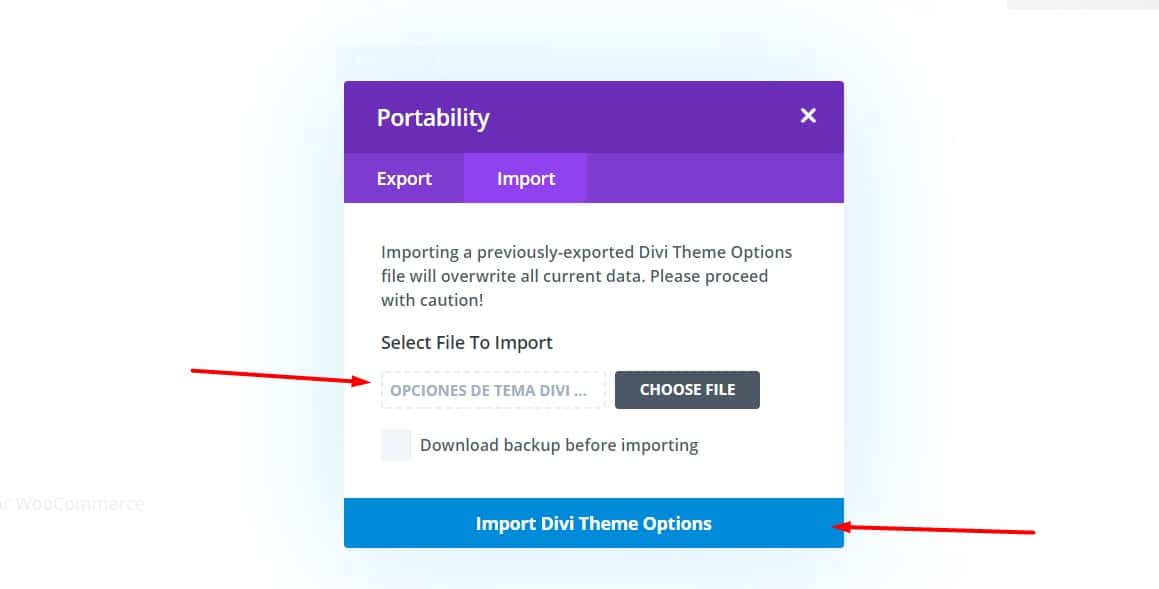
Task: Click the gray bar in the top-right corner
Action: [x=1083, y=4]
